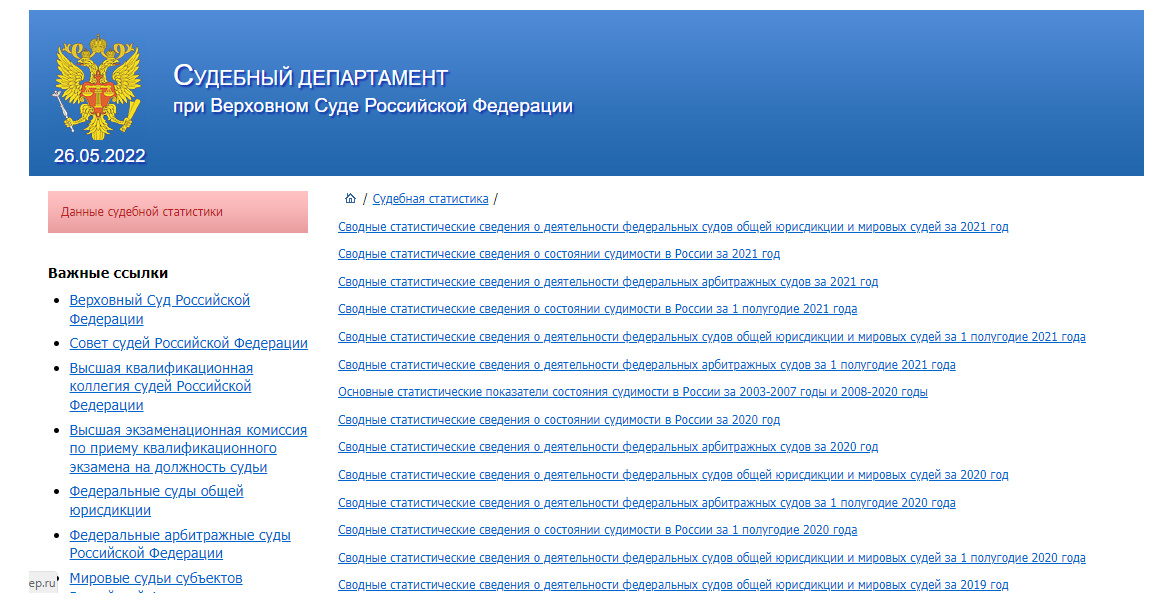This screenshot has height=603, width=1174.
Task: Open Федеральные арбитражные суды Российской Федерации link
Action: (180, 544)
